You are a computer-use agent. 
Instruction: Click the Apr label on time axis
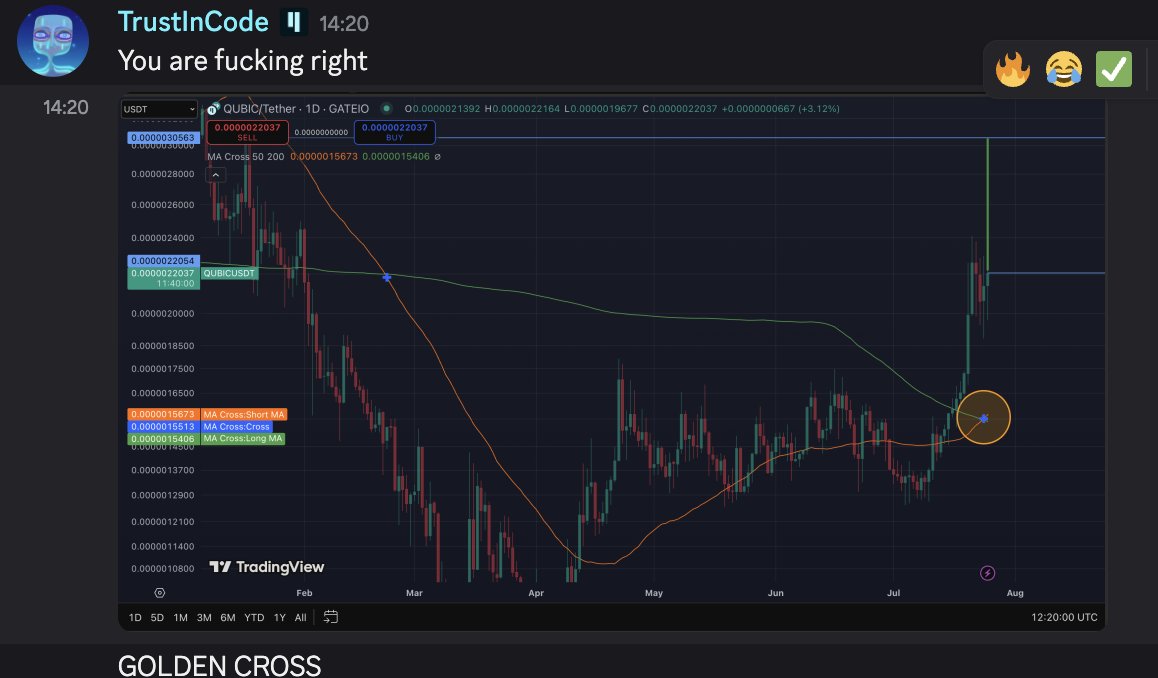coord(536,593)
